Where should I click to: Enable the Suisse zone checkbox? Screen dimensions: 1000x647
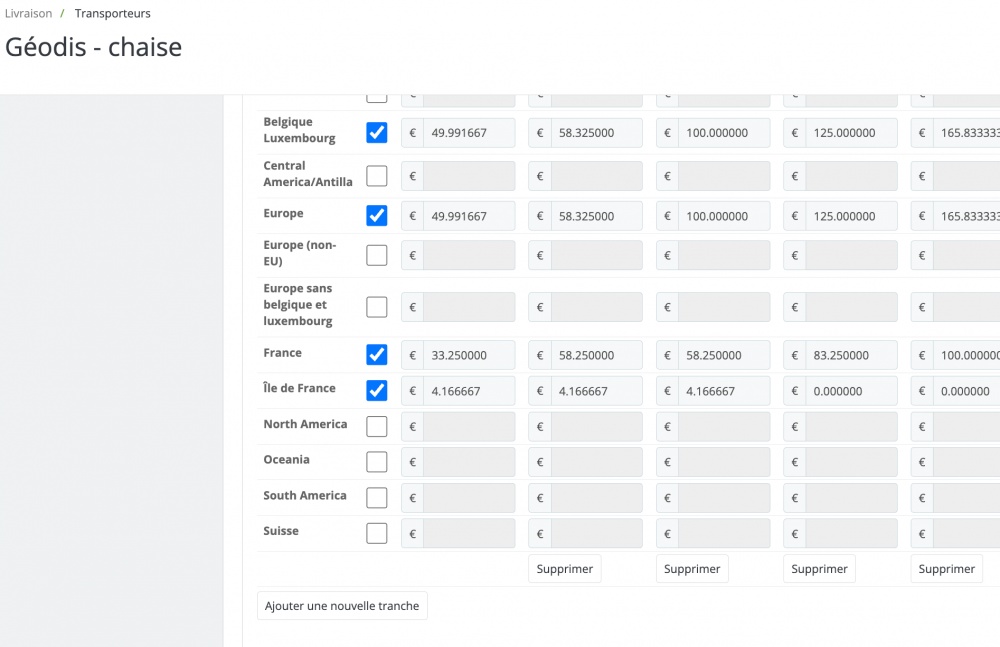[x=377, y=533]
